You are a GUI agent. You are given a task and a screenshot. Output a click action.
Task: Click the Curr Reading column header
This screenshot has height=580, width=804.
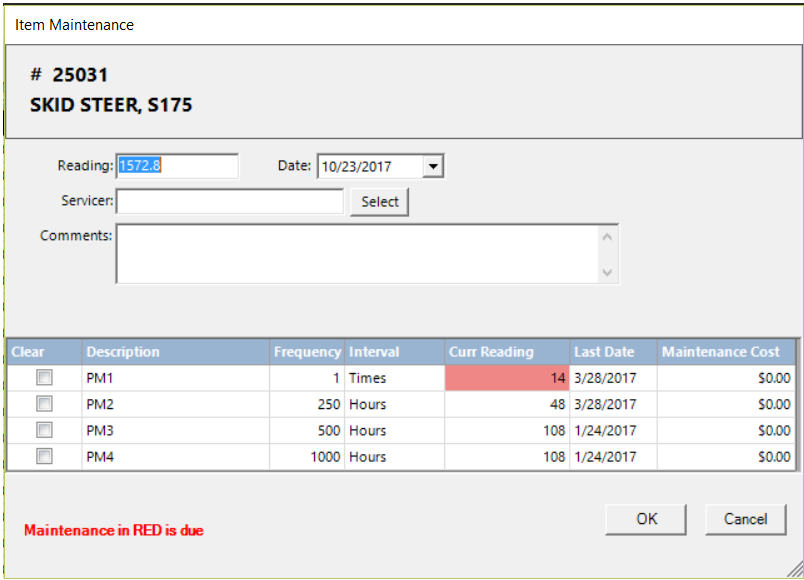[x=507, y=352]
